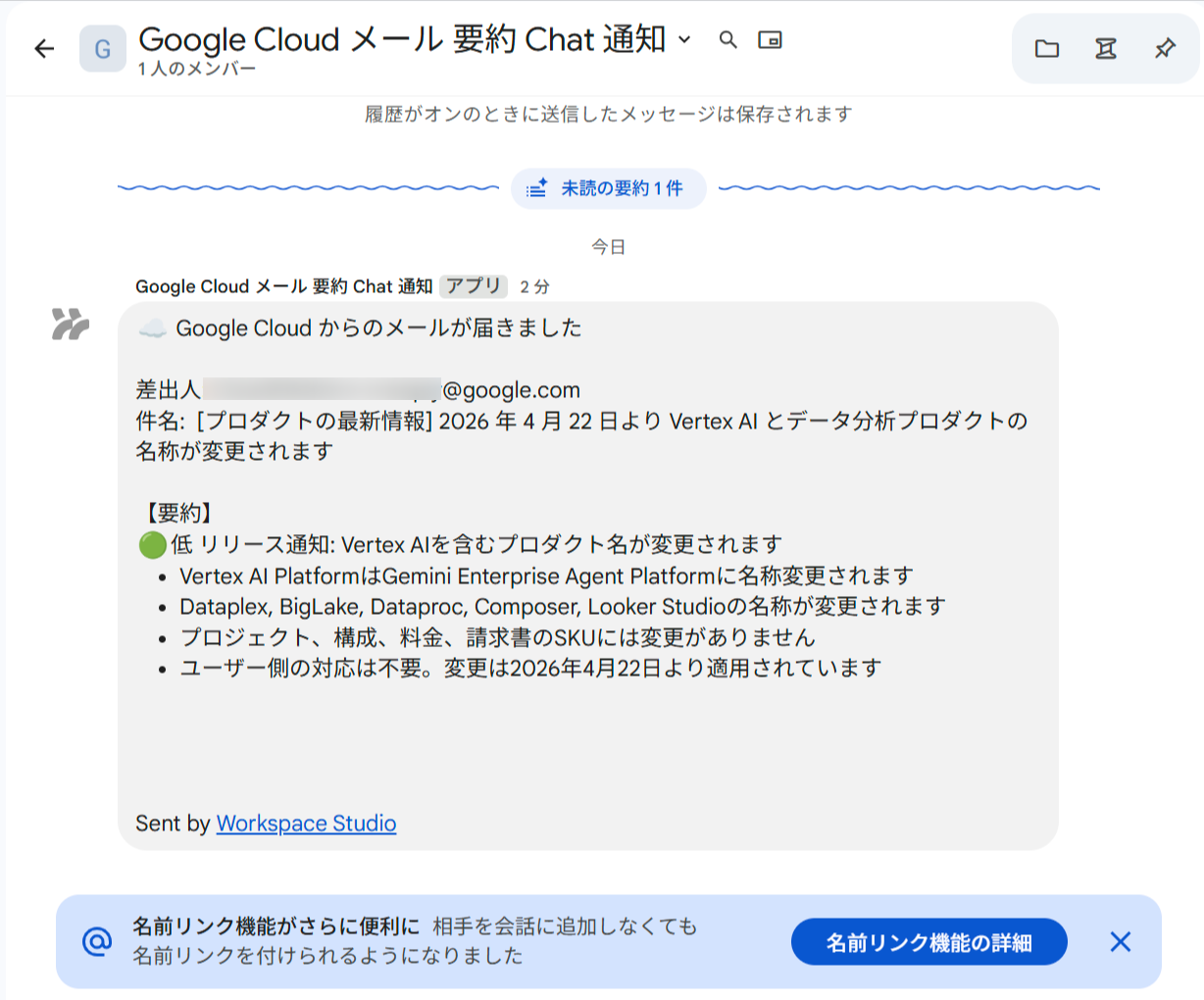
Task: Go back with the left arrow icon
Action: (x=44, y=48)
